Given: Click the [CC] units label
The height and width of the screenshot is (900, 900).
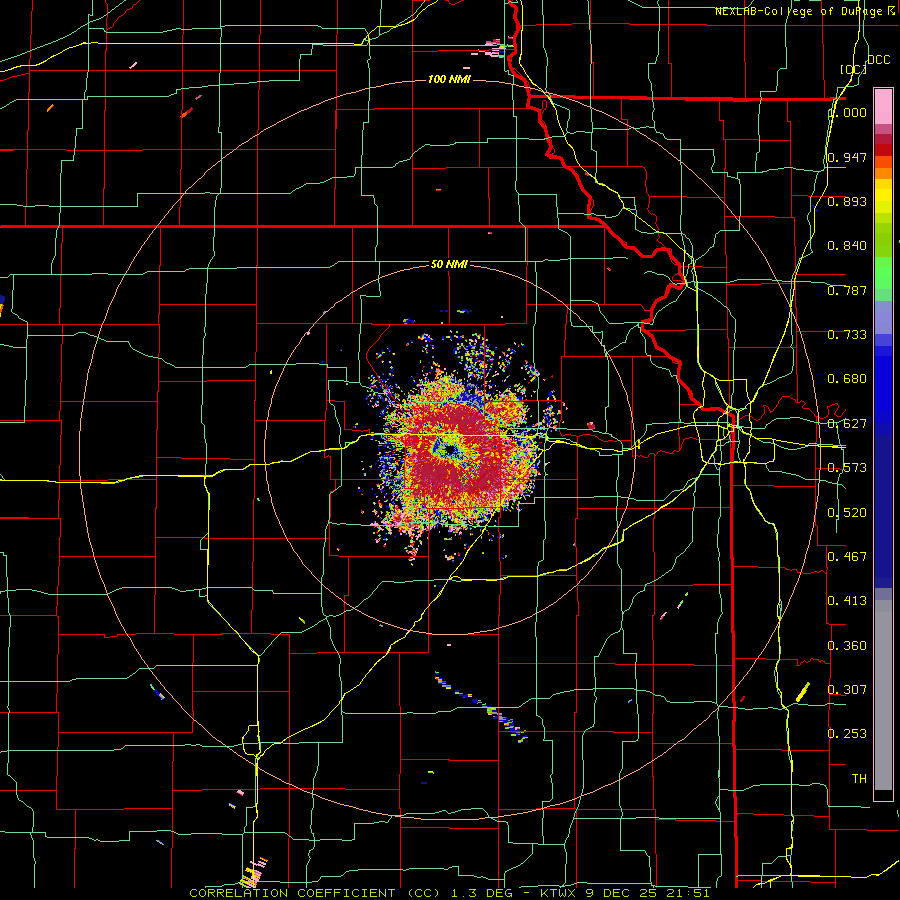Looking at the screenshot, I should tap(853, 69).
